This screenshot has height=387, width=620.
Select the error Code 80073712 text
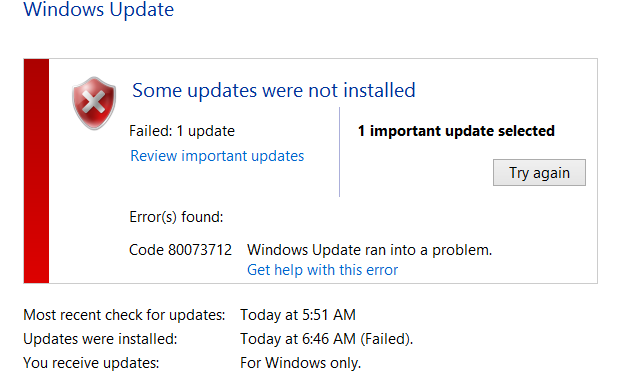pos(180,250)
